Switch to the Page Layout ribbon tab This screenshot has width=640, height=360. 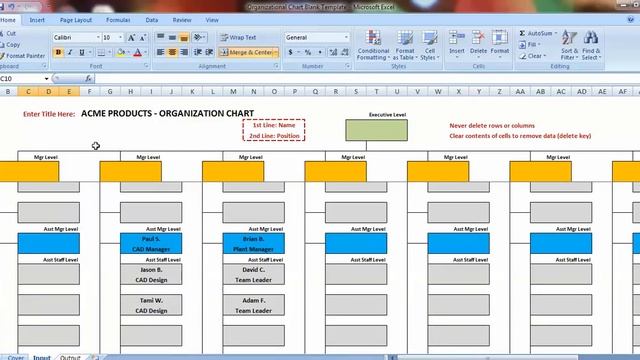76,20
